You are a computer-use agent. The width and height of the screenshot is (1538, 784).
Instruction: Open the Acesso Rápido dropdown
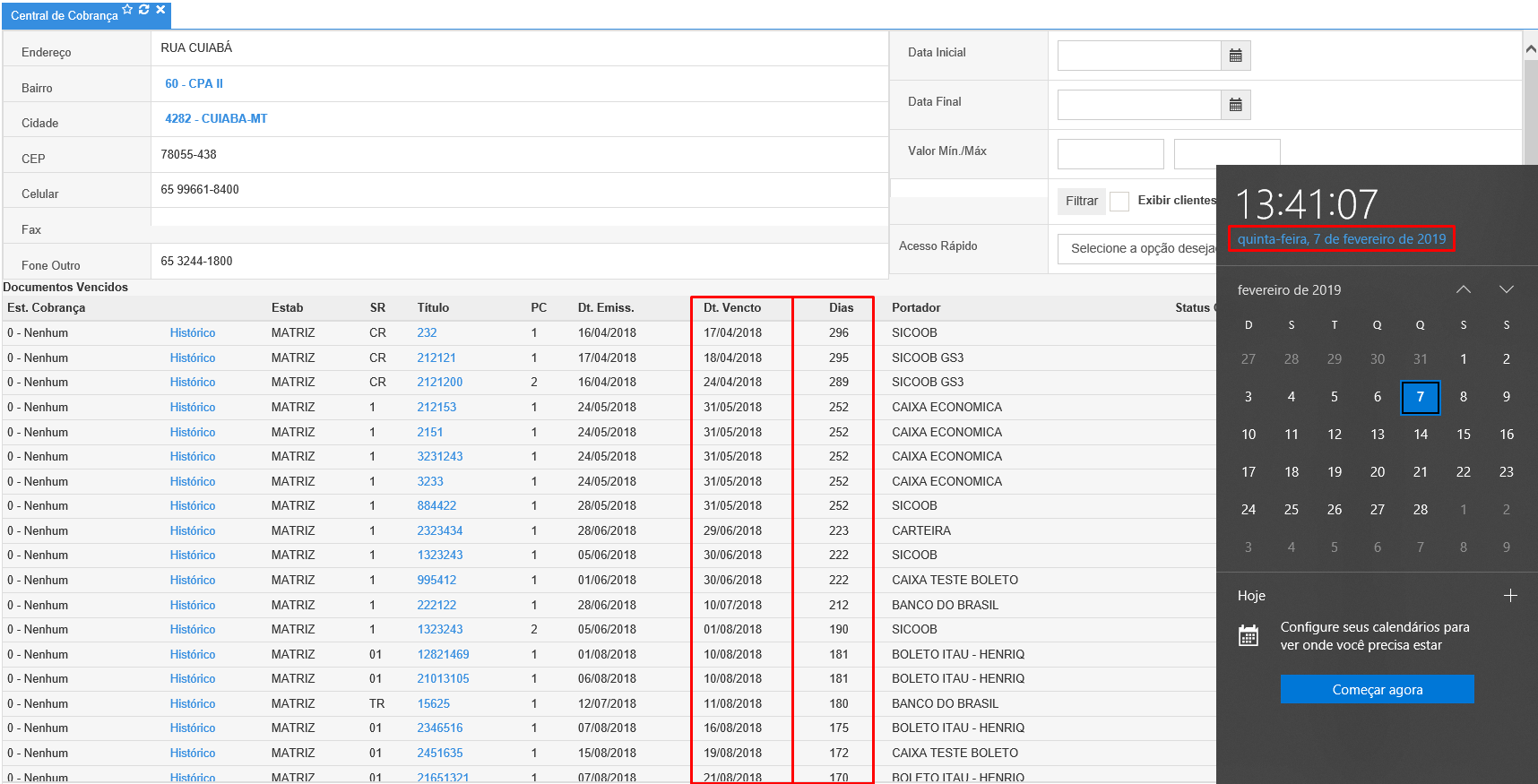click(x=1138, y=248)
